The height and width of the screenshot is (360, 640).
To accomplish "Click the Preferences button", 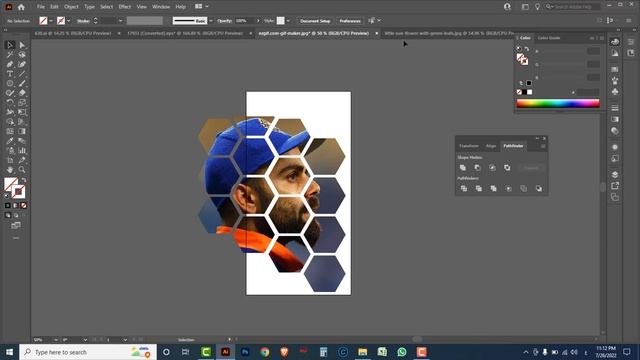I will point(350,21).
